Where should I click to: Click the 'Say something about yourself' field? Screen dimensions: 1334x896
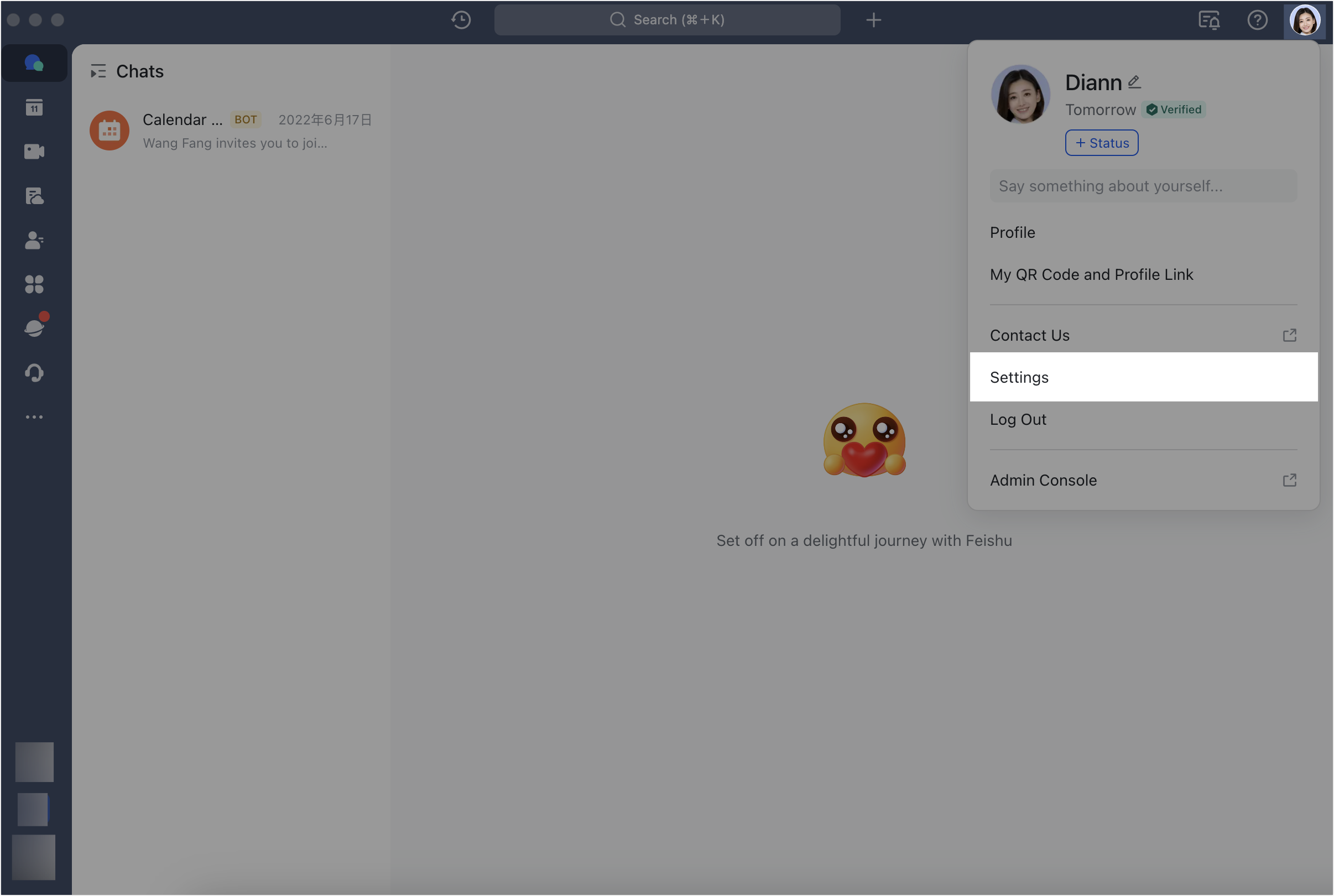tap(1143, 186)
